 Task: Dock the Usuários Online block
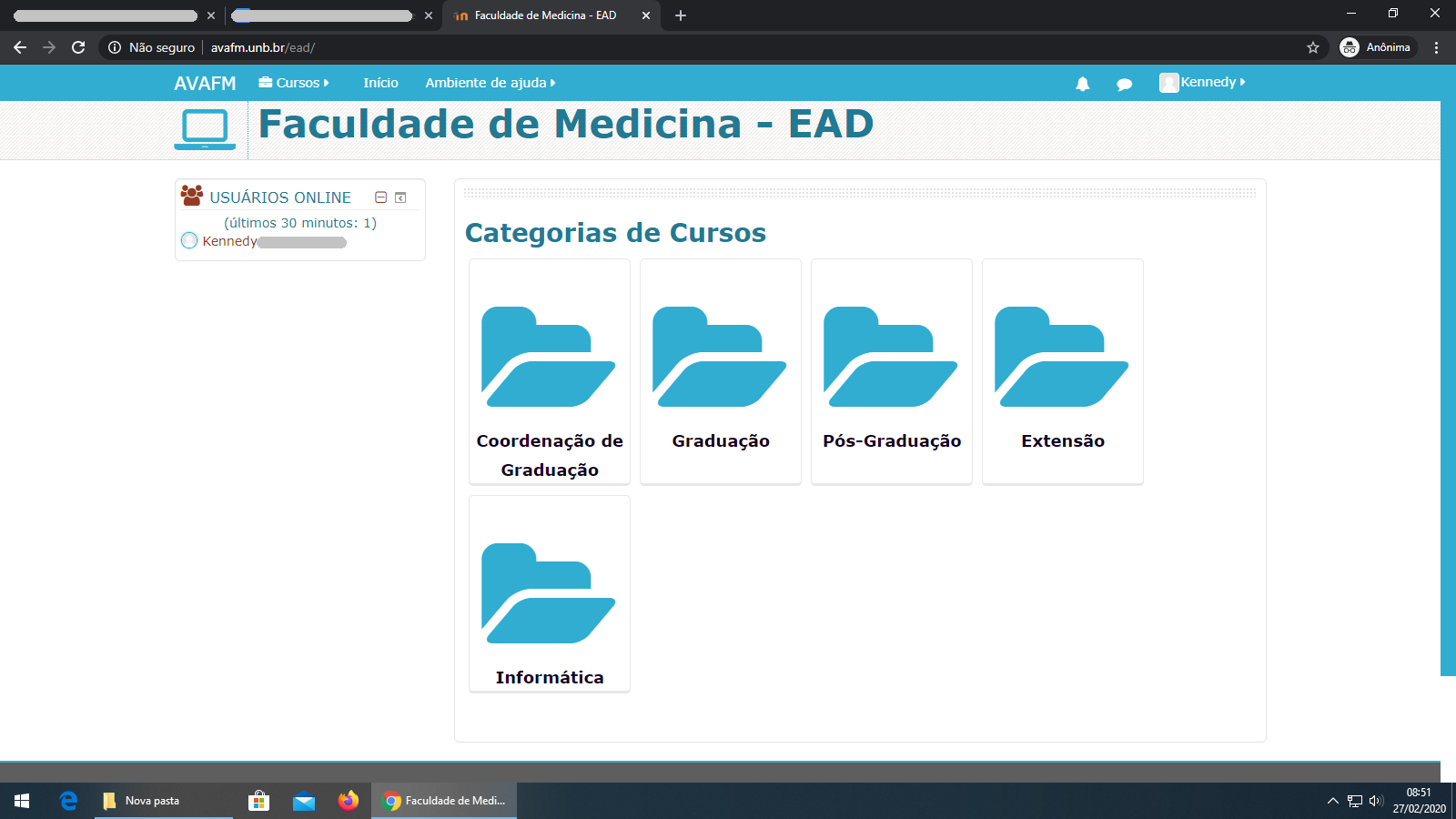point(400,197)
